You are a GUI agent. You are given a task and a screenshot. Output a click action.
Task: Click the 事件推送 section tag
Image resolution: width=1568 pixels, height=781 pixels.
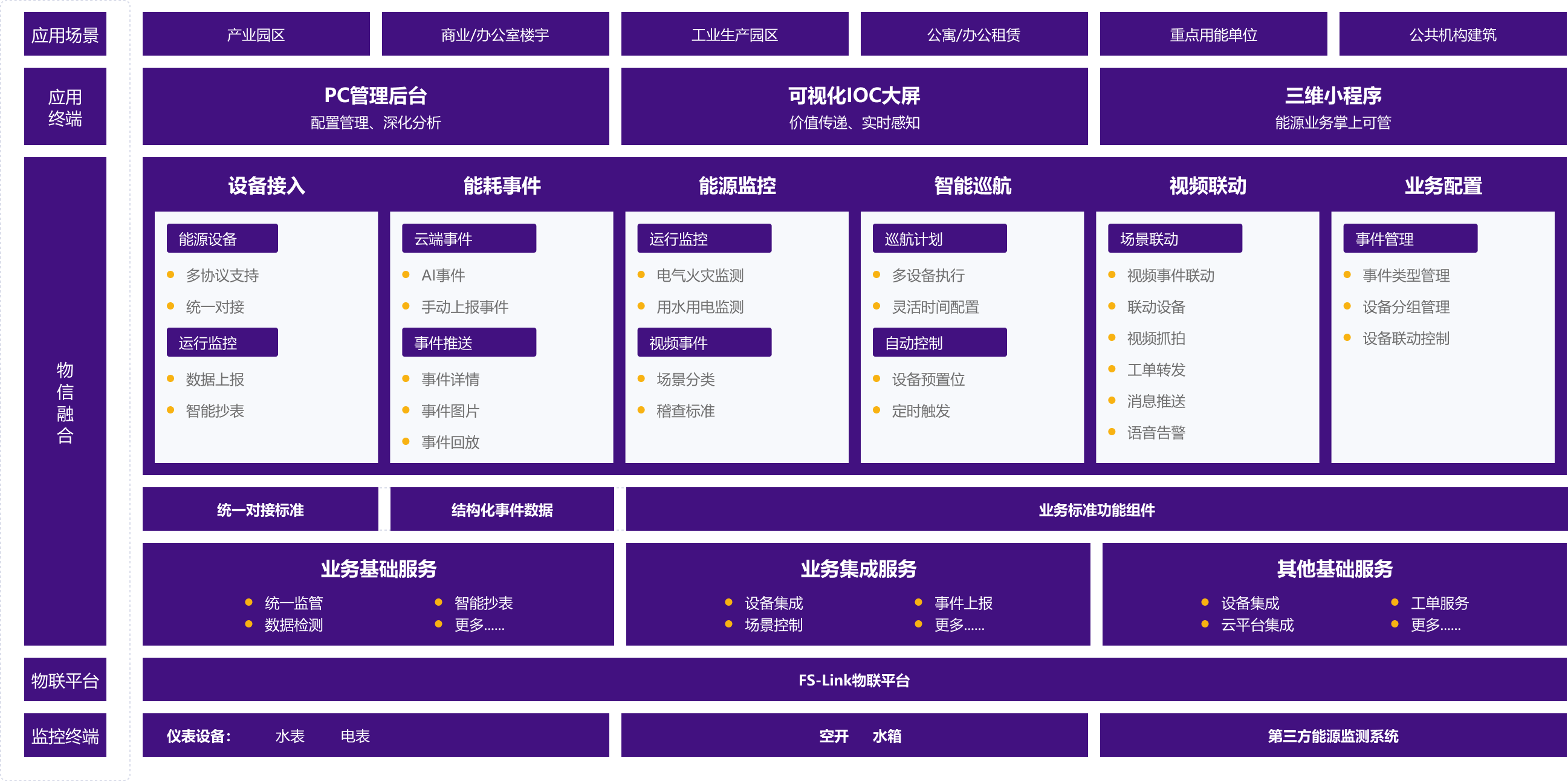click(x=468, y=342)
